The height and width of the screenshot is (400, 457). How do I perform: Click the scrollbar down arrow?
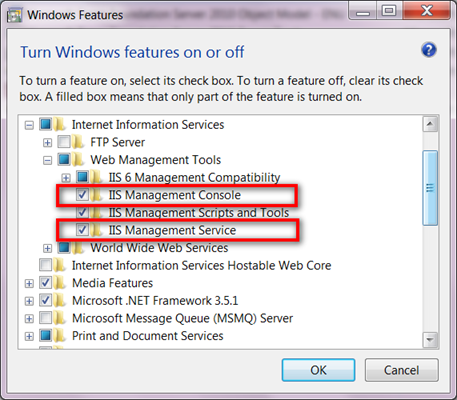[x=430, y=340]
